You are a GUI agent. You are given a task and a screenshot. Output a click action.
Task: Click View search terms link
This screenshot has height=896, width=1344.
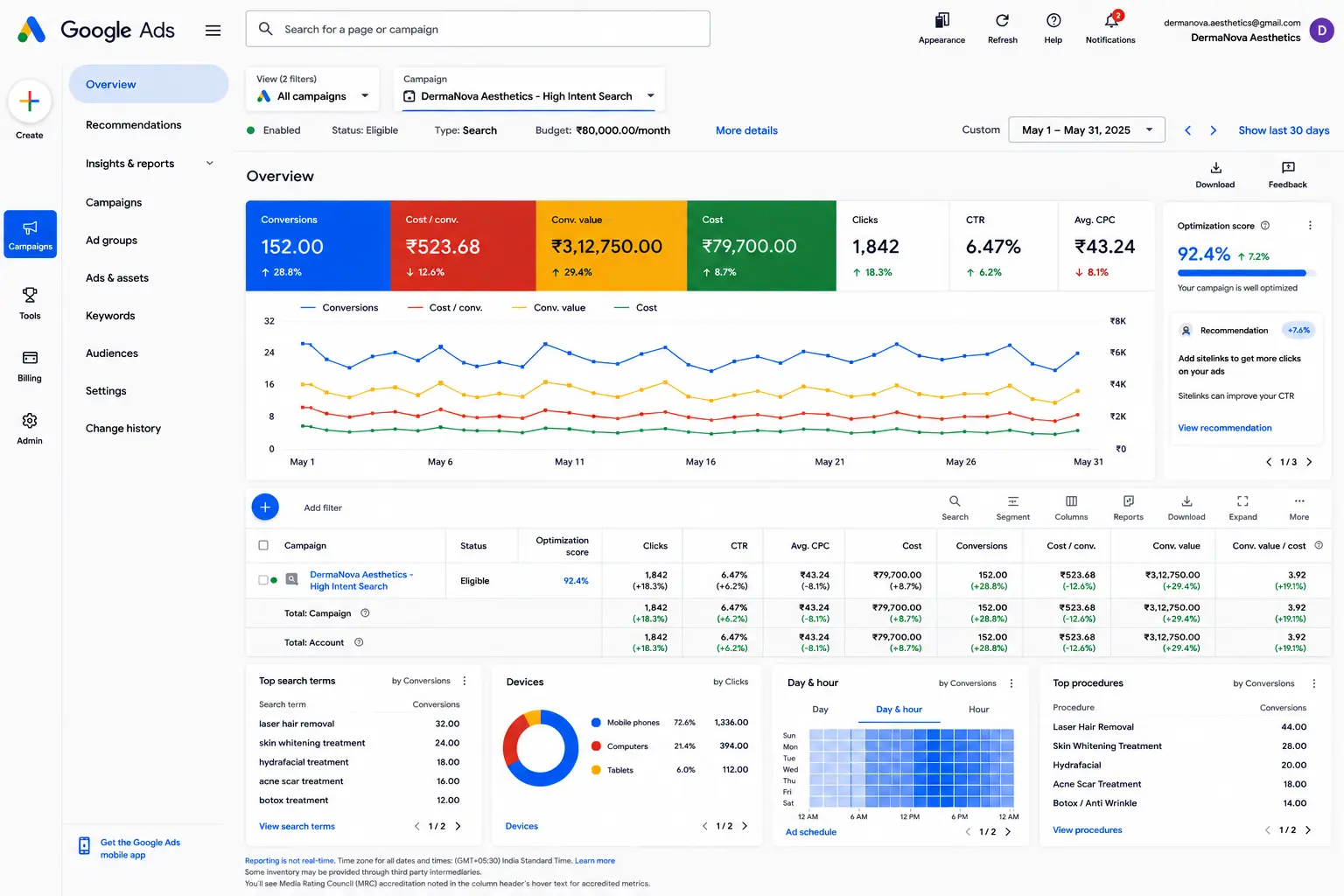coord(297,826)
